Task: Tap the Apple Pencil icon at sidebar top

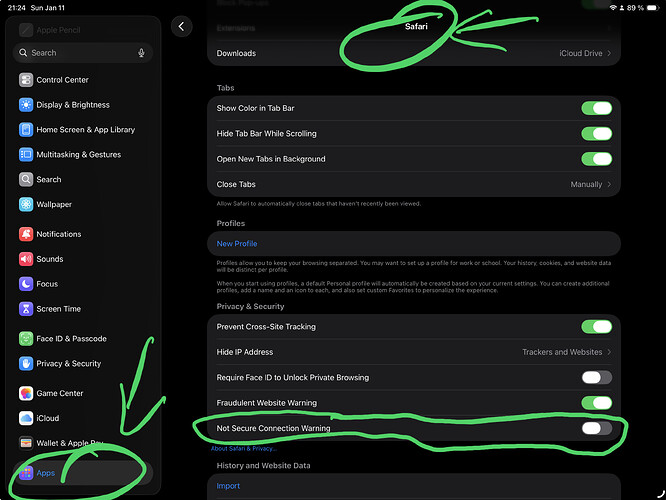Action: tap(26, 30)
